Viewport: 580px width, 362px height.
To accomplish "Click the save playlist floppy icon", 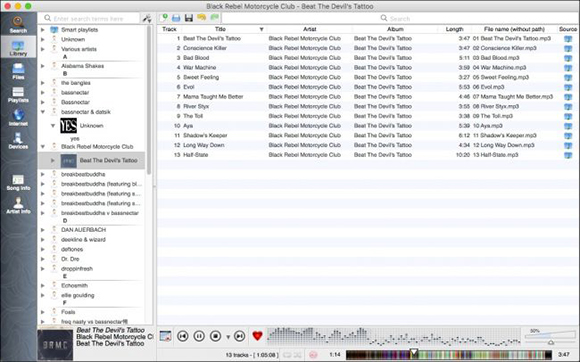I will pyautogui.click(x=189, y=18).
